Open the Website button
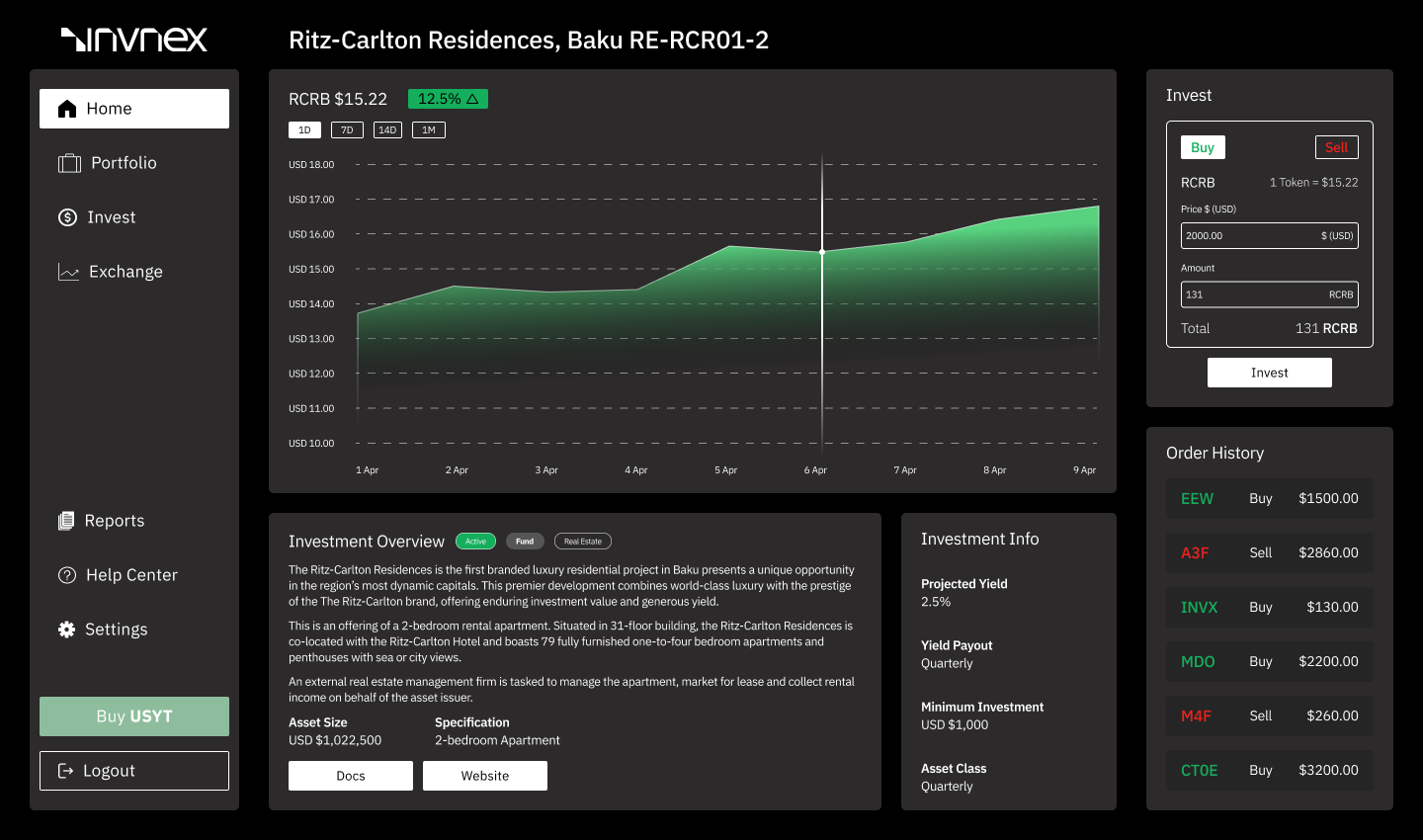Screen dimensions: 1423x840 tap(485, 776)
